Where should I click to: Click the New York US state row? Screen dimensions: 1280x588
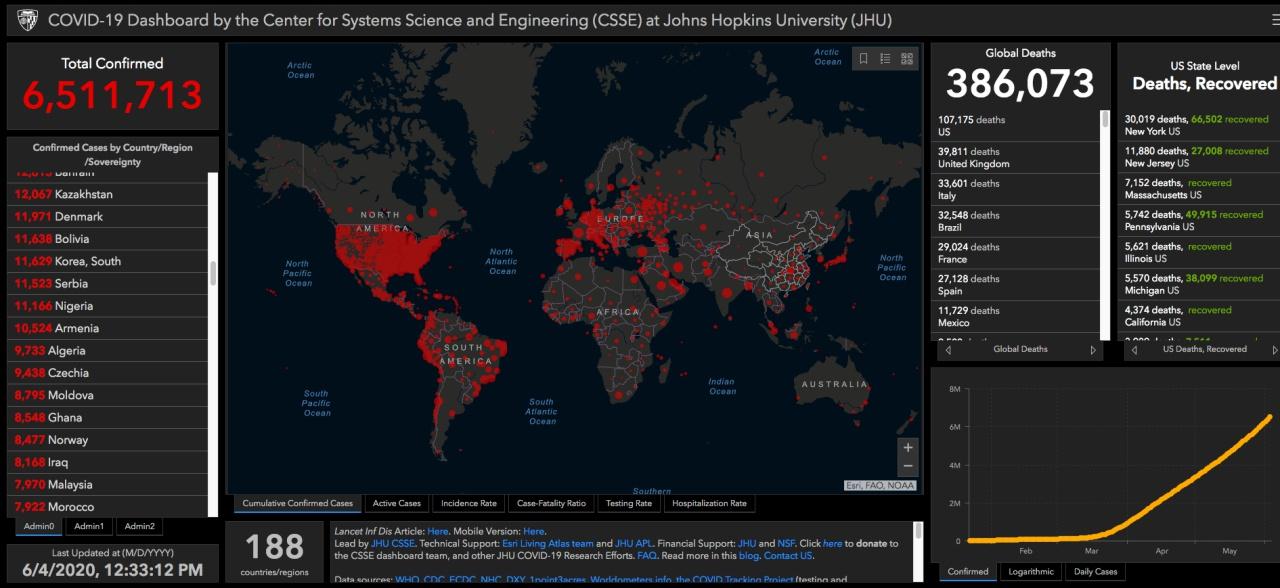(x=1198, y=125)
